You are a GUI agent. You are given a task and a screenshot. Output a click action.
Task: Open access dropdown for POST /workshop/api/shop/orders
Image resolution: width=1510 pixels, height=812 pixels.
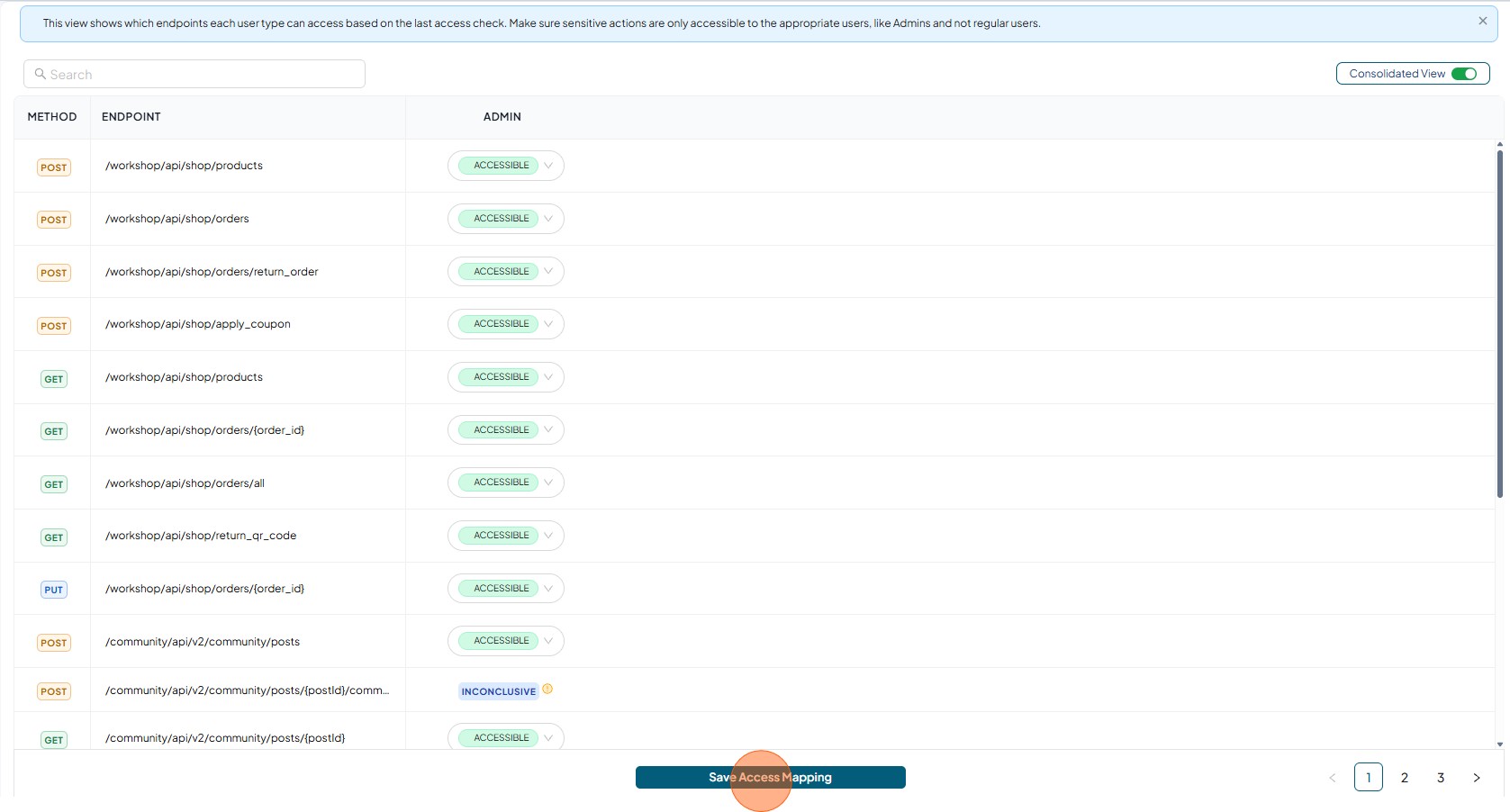click(506, 219)
